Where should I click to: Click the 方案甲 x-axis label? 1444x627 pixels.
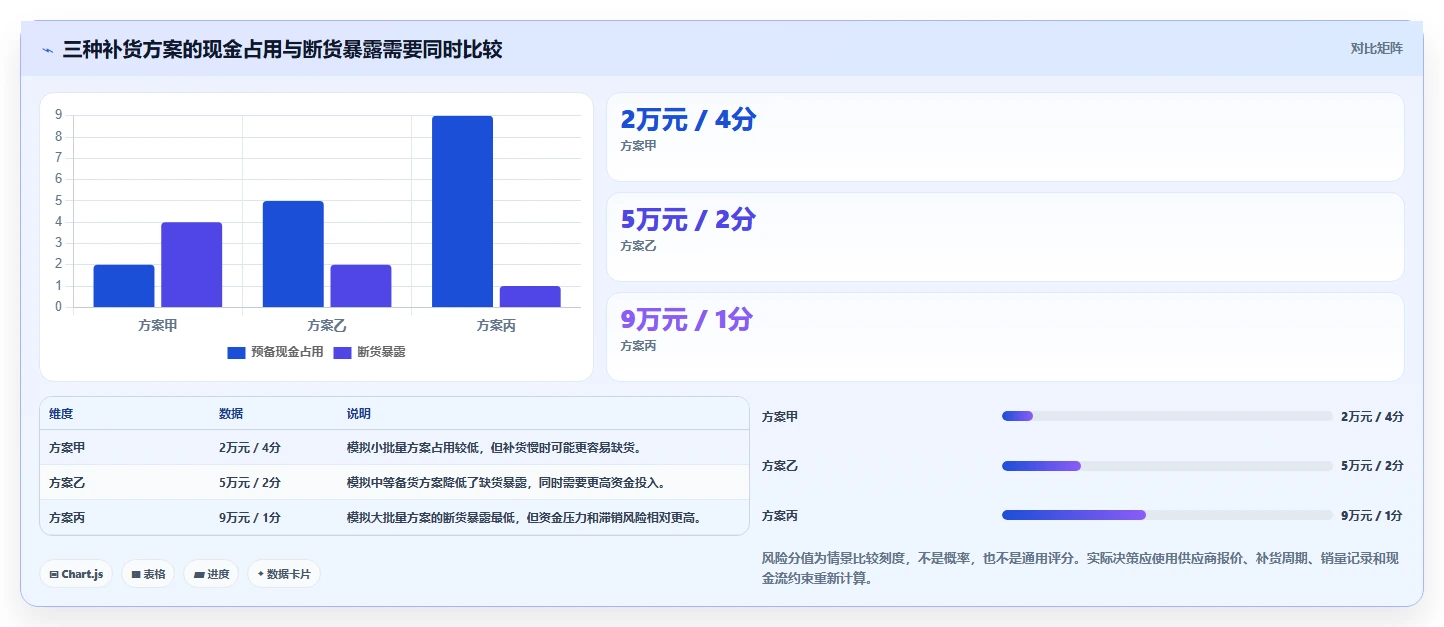[158, 325]
